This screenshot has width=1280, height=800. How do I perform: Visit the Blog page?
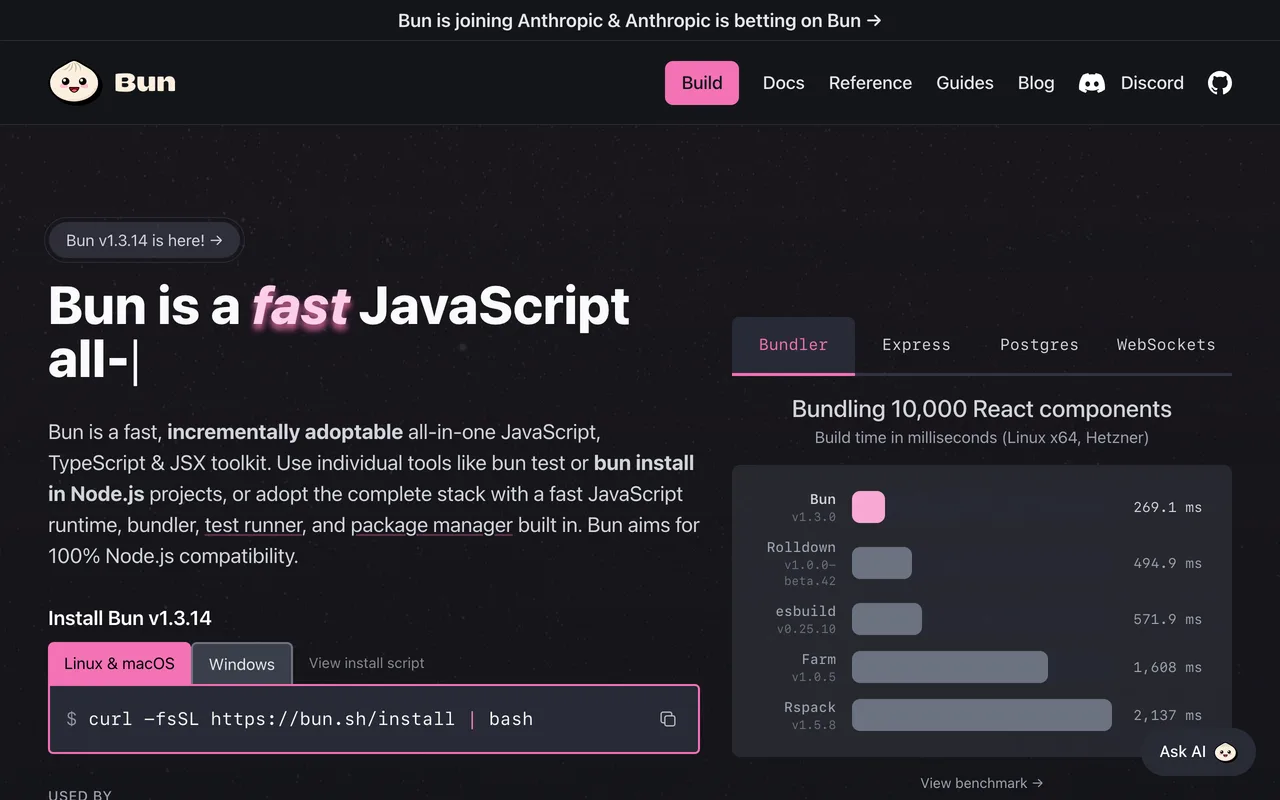click(1036, 83)
